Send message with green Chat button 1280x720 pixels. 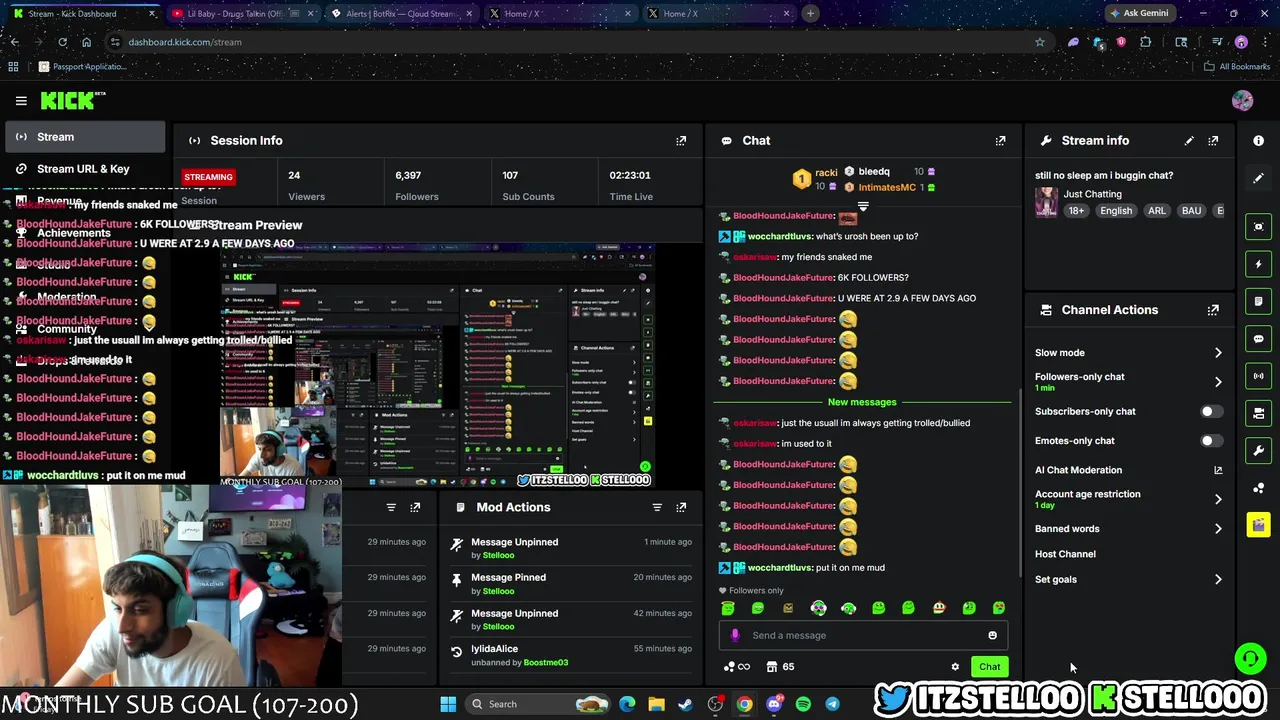pos(989,667)
